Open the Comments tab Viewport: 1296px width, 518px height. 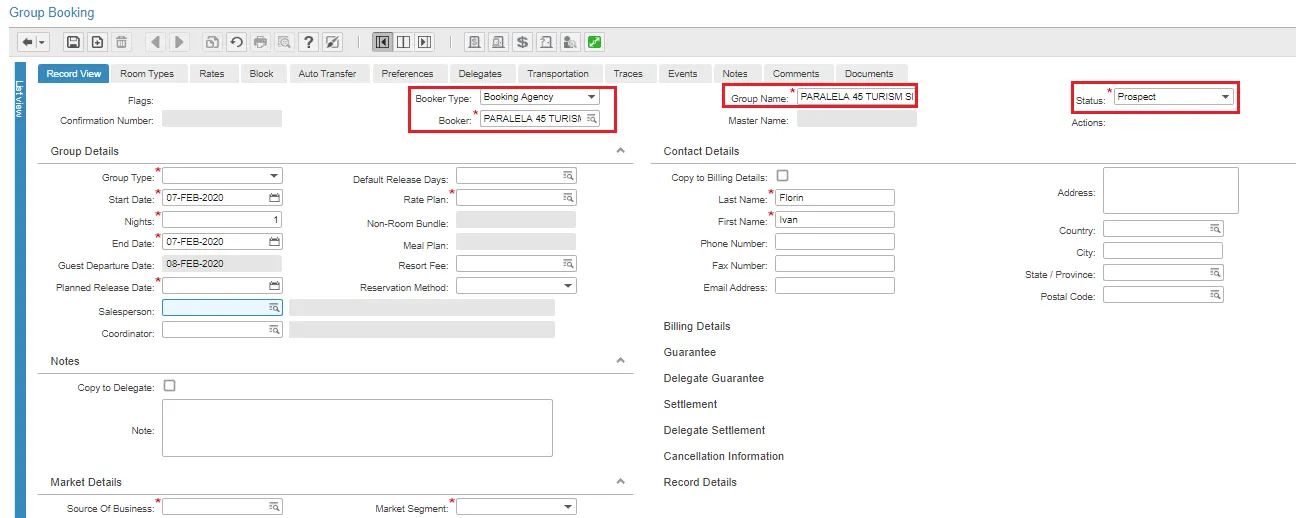pyautogui.click(x=796, y=74)
